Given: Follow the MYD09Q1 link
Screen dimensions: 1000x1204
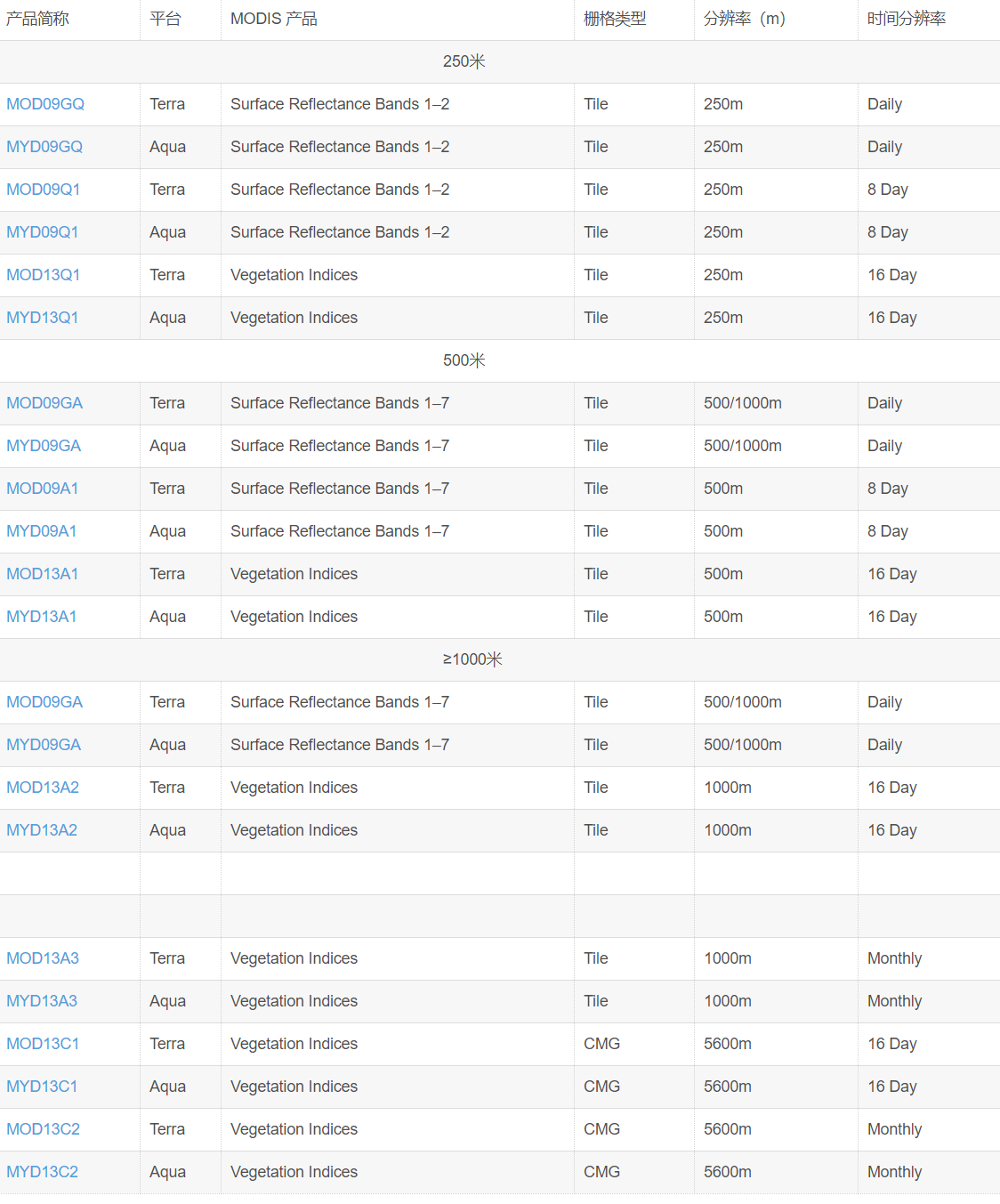Looking at the screenshot, I should (x=43, y=232).
